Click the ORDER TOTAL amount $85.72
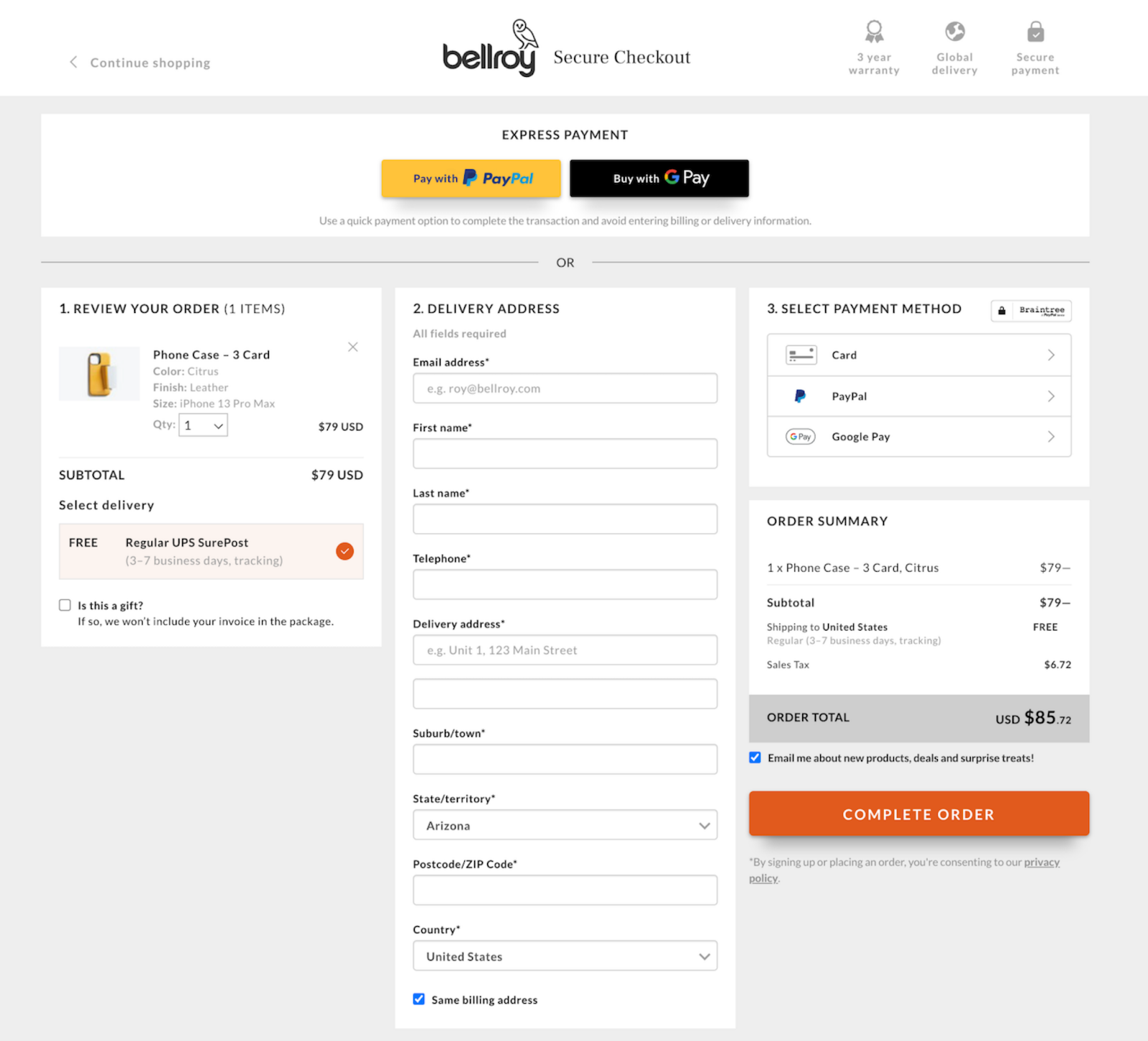 point(1033,718)
